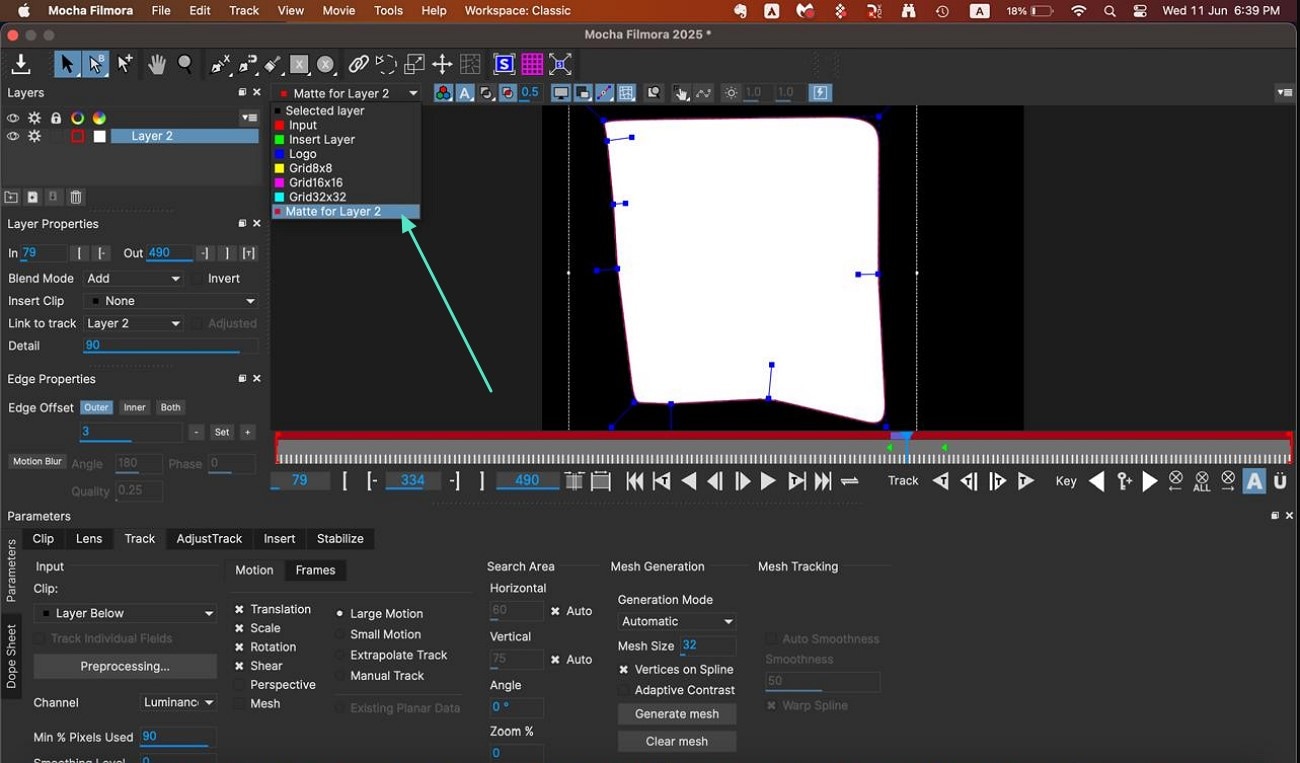Switch to the Lens parameters tab
The image size is (1300, 763).
click(x=89, y=539)
